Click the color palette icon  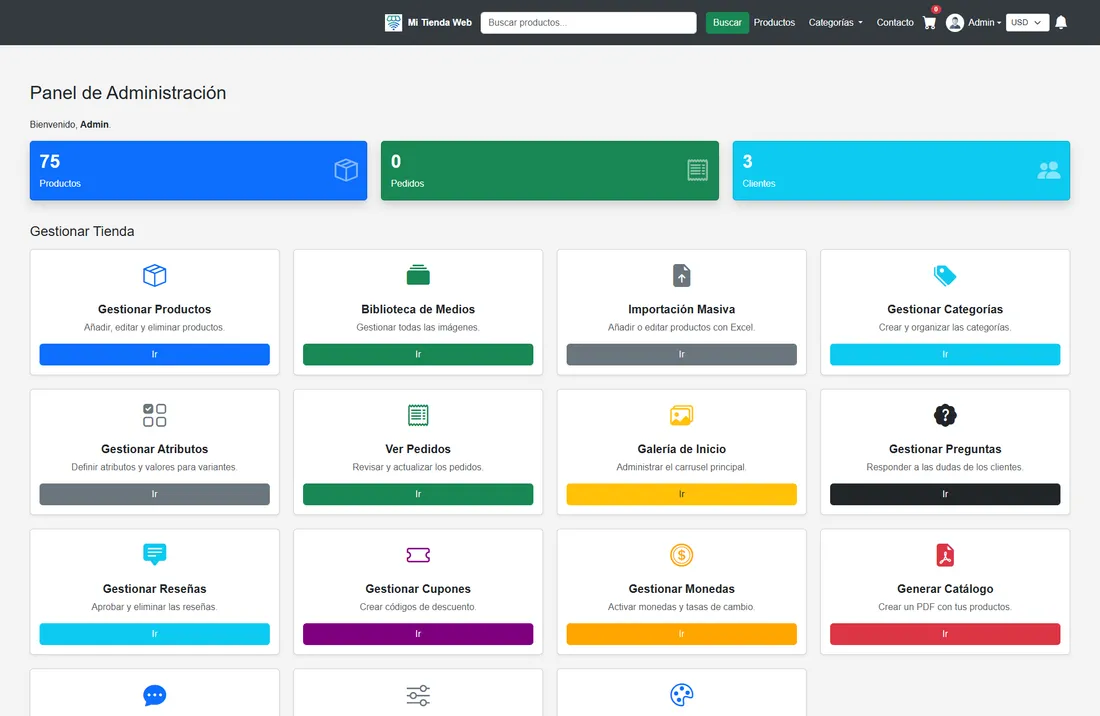pos(681,695)
